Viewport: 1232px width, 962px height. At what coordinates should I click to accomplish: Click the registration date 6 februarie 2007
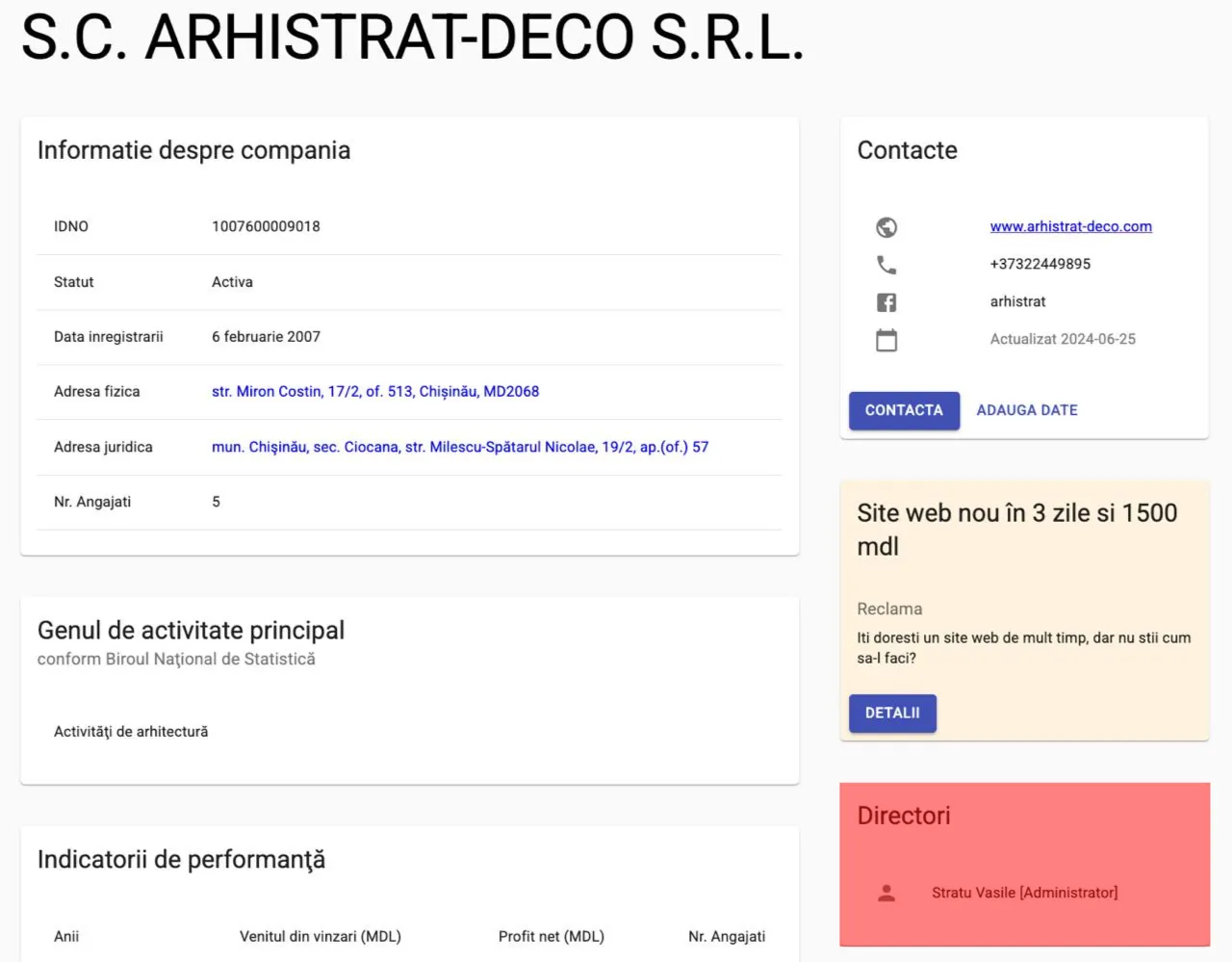coord(266,336)
